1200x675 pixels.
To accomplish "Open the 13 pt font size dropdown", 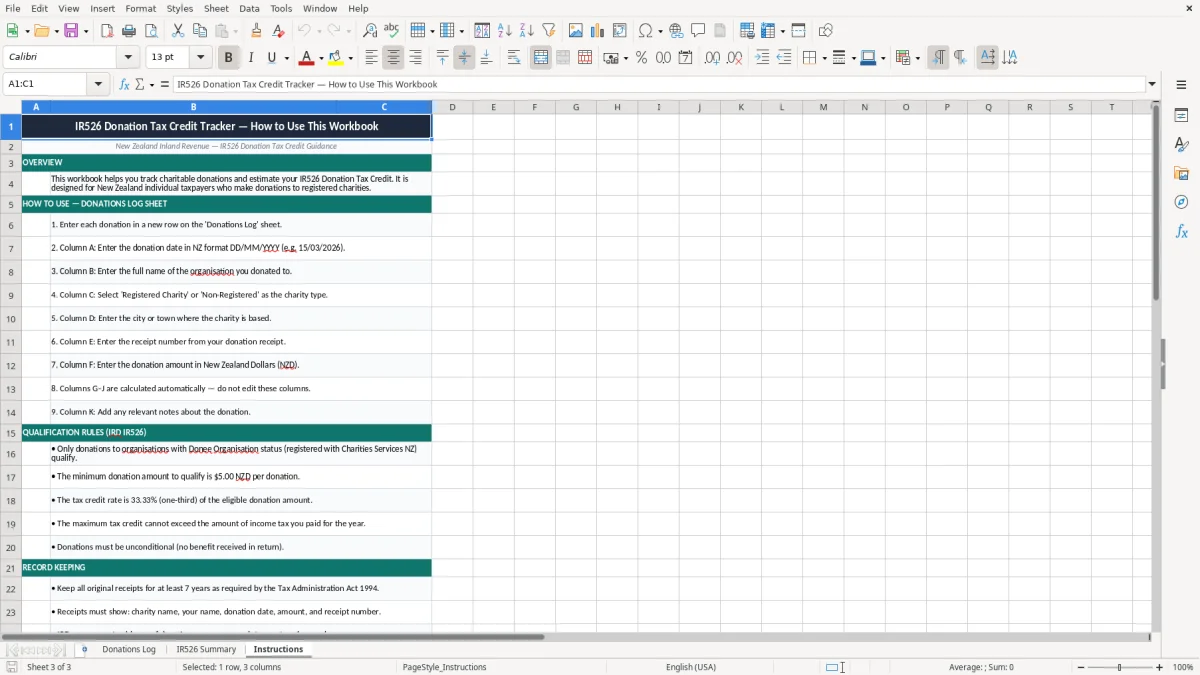I will 200,58.
